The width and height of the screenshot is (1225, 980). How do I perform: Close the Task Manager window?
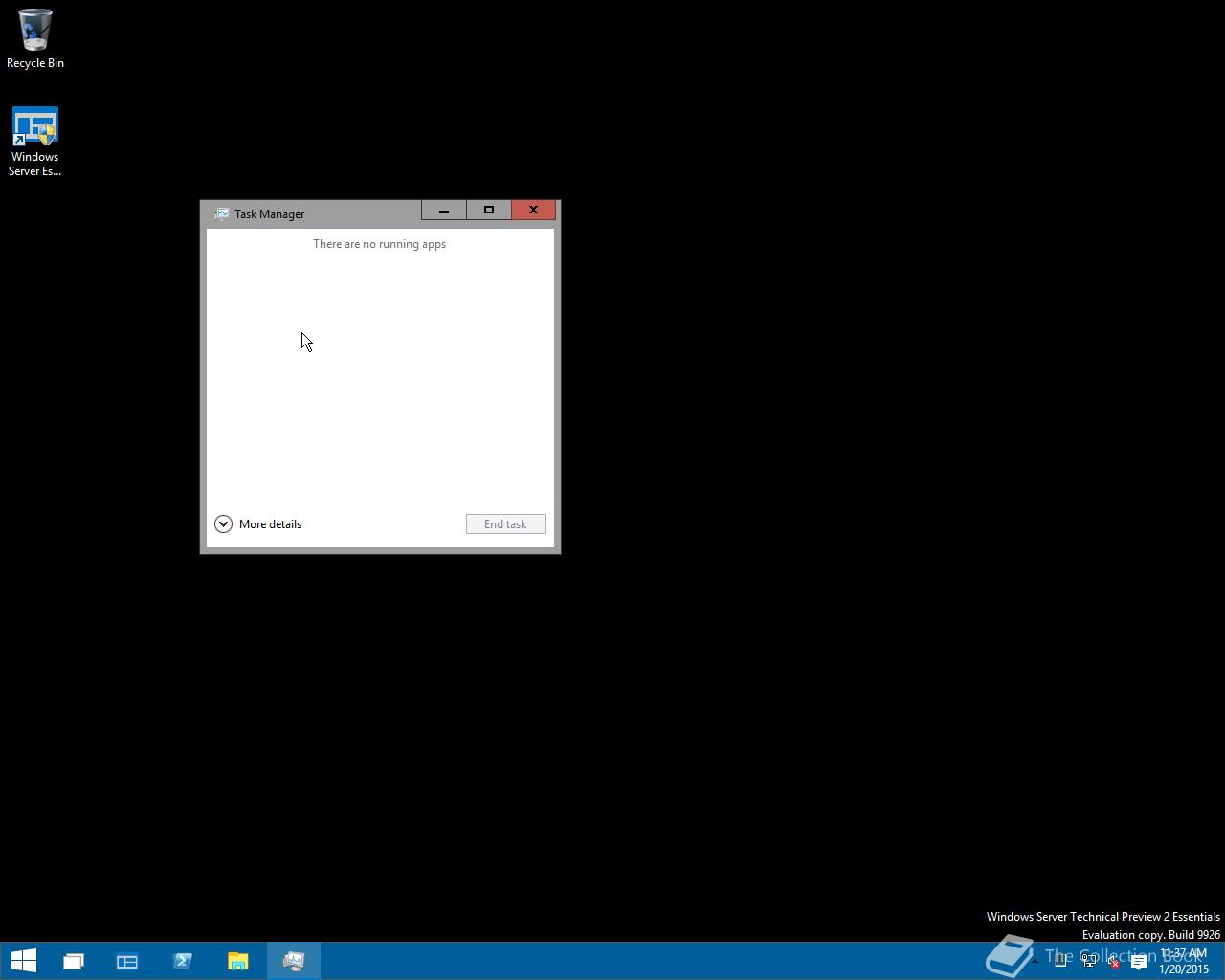pyautogui.click(x=534, y=211)
